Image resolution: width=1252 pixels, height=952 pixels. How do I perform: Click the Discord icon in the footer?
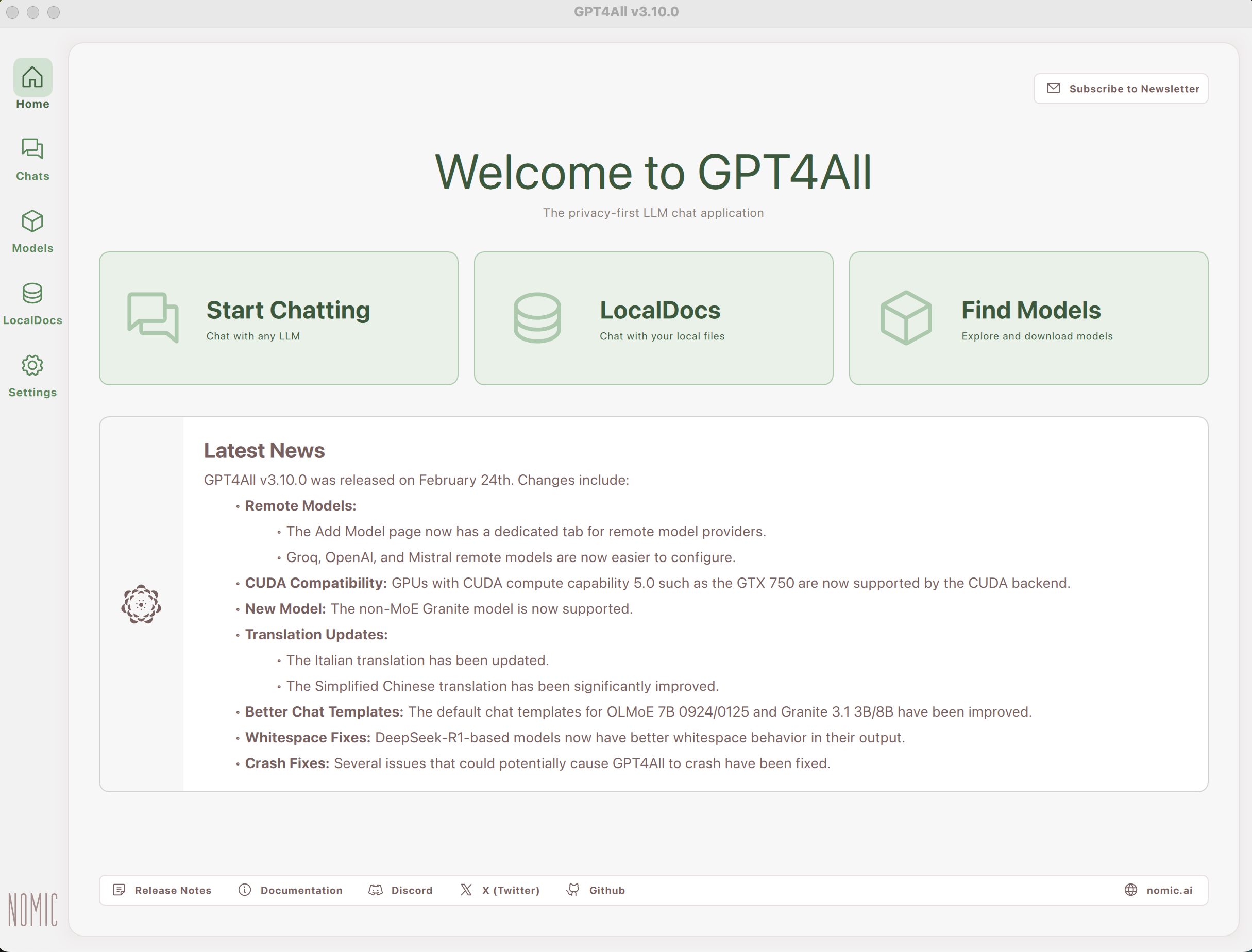tap(376, 890)
